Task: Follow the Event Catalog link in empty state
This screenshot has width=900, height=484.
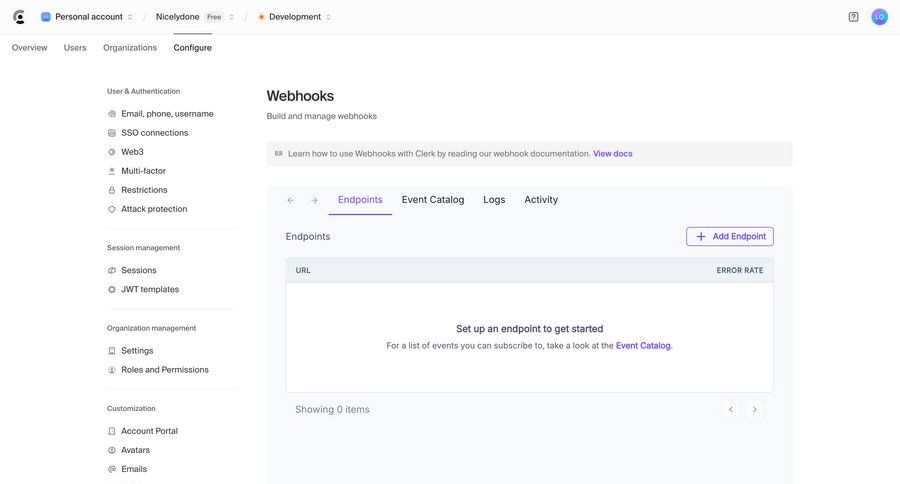Action: tap(643, 346)
